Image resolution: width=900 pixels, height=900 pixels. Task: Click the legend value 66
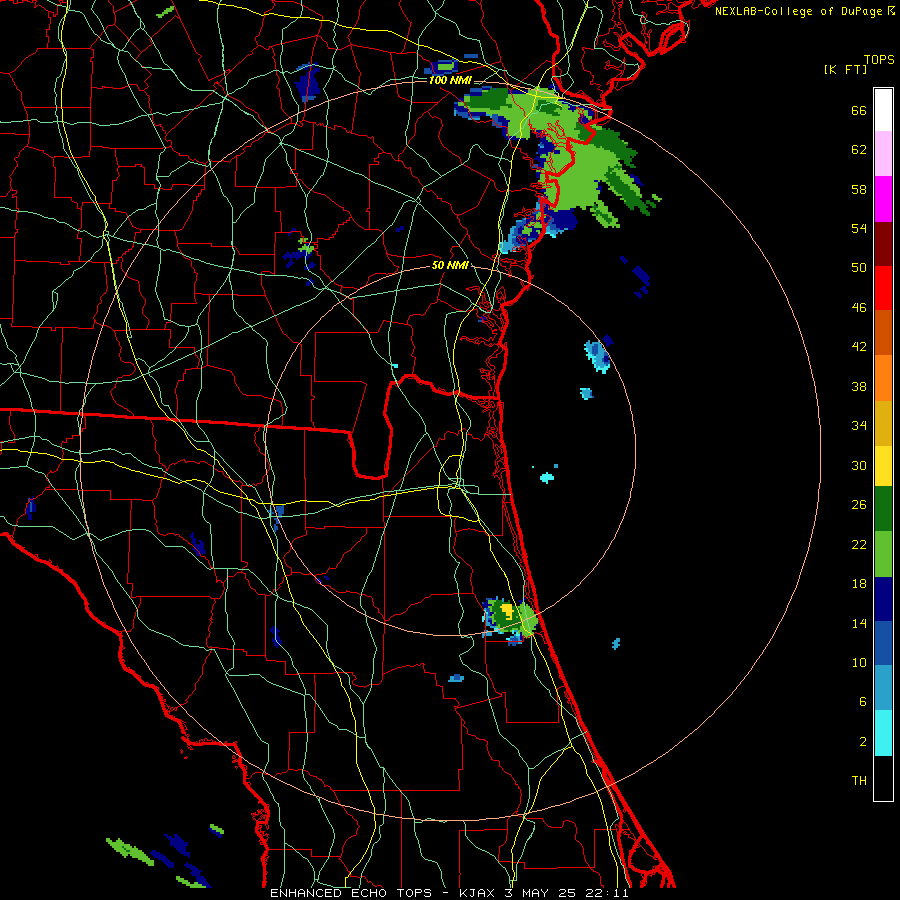(x=859, y=111)
